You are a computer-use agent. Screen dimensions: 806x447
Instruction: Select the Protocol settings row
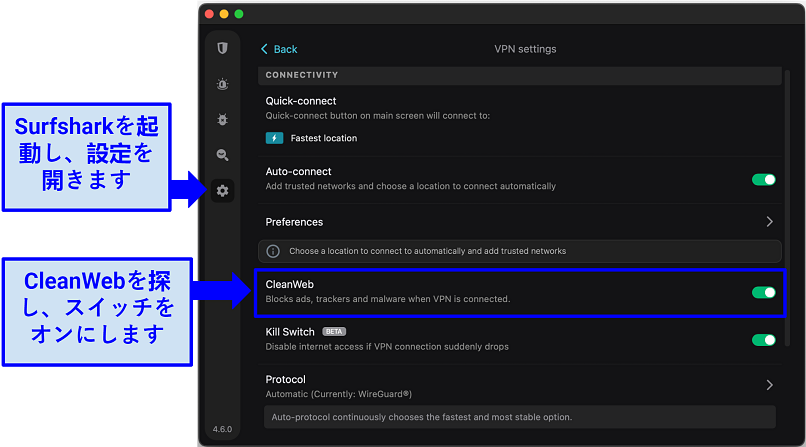[x=520, y=386]
